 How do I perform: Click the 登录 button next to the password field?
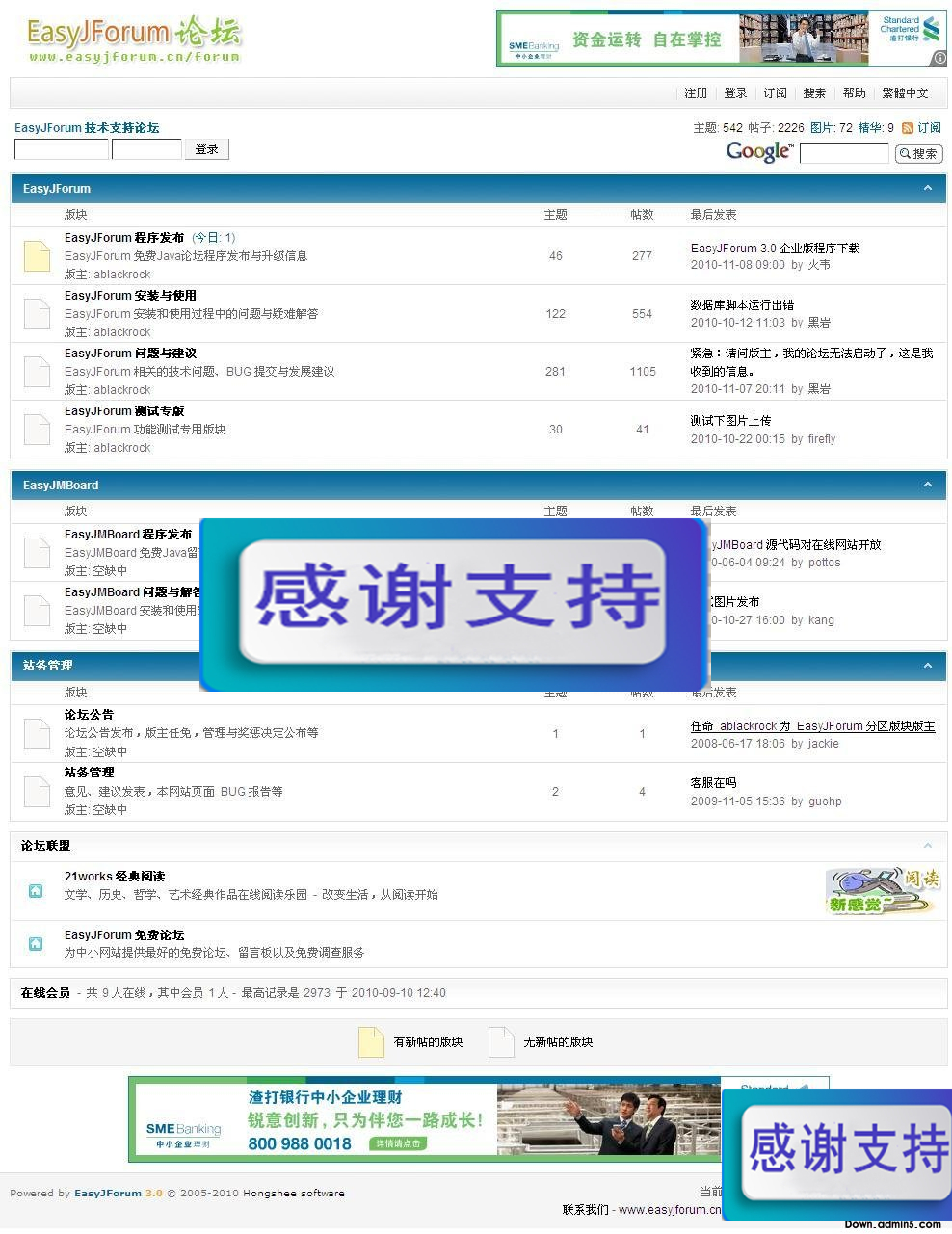click(207, 149)
